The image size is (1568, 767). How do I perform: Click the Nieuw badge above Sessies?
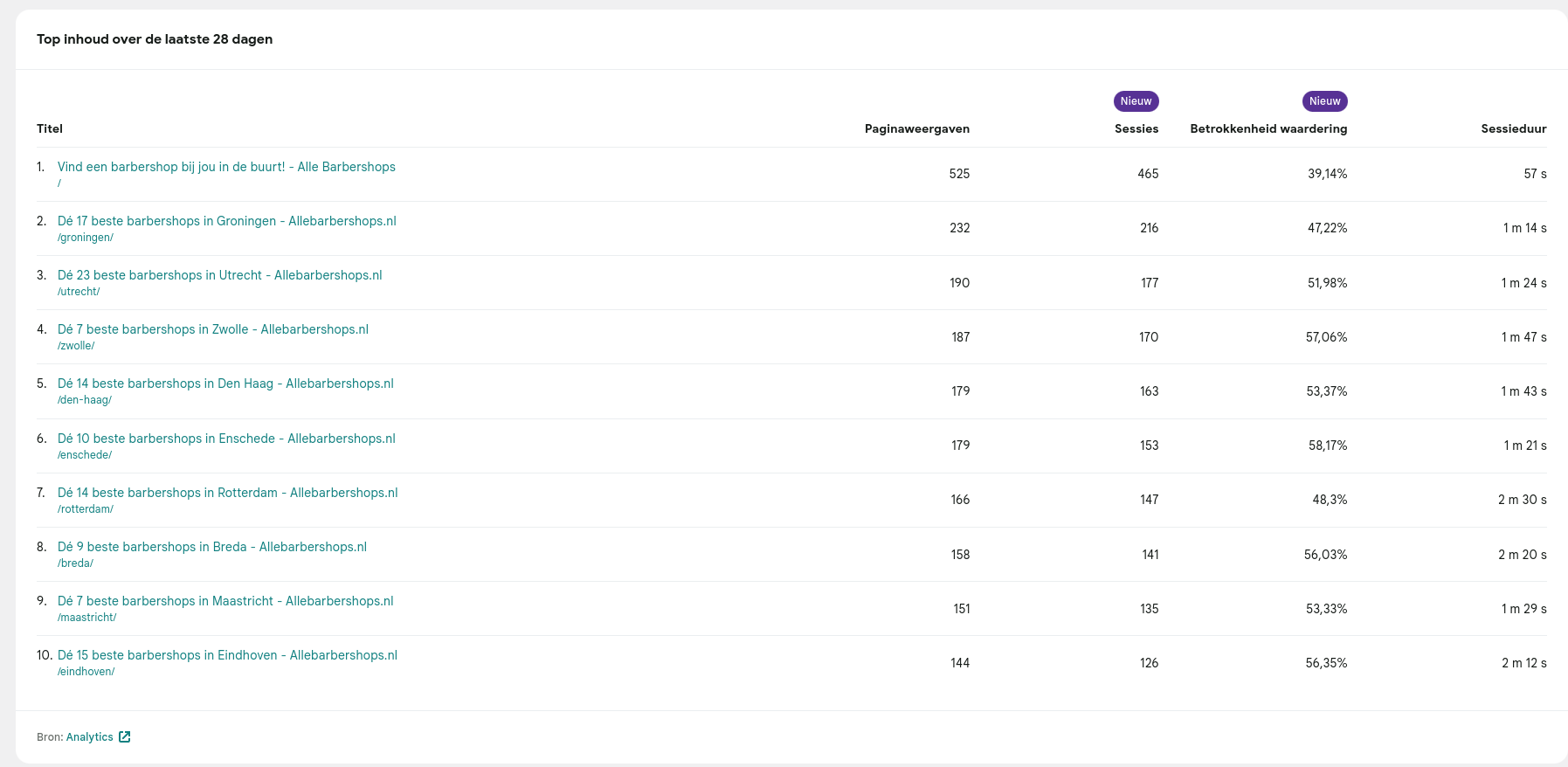pos(1136,101)
